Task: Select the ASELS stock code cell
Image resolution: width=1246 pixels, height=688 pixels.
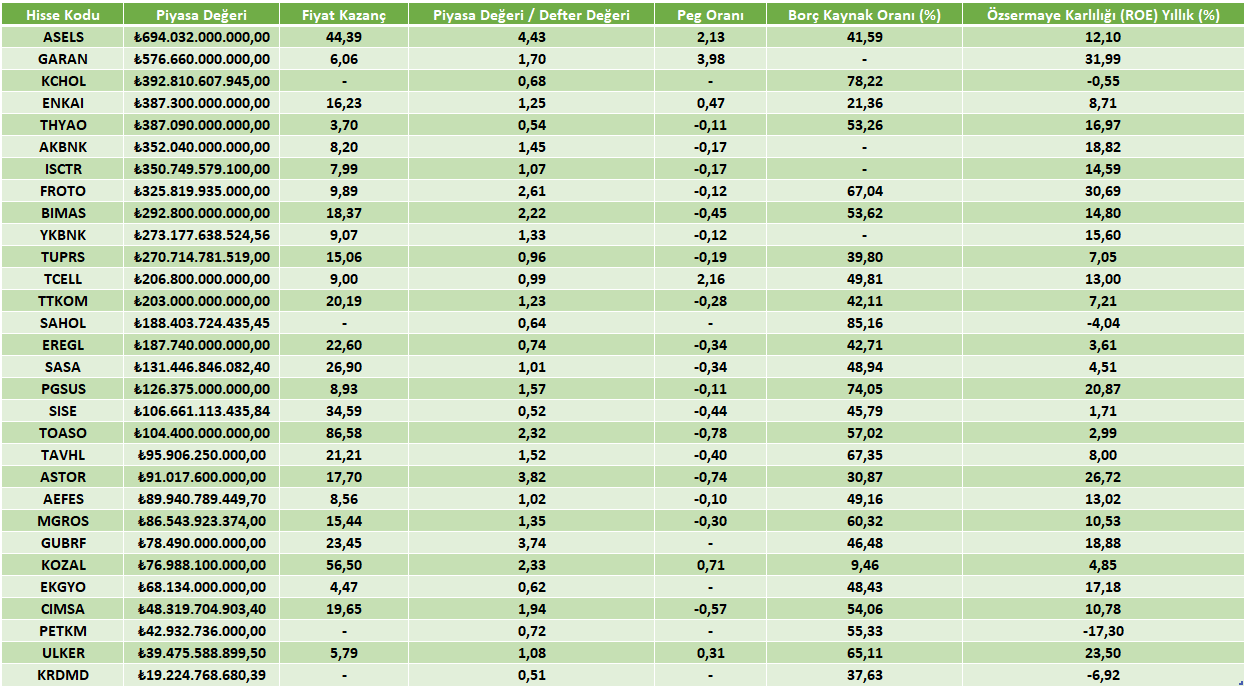Action: (x=62, y=37)
